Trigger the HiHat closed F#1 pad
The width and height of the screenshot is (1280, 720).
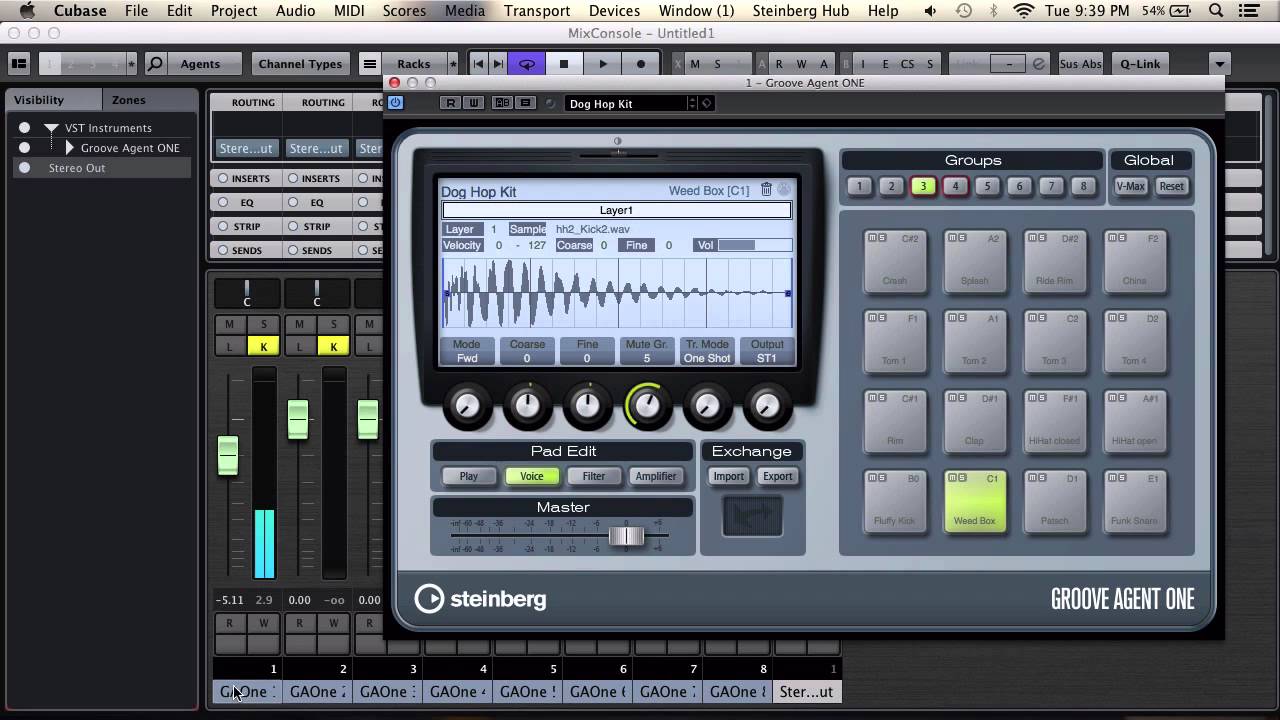point(1055,421)
